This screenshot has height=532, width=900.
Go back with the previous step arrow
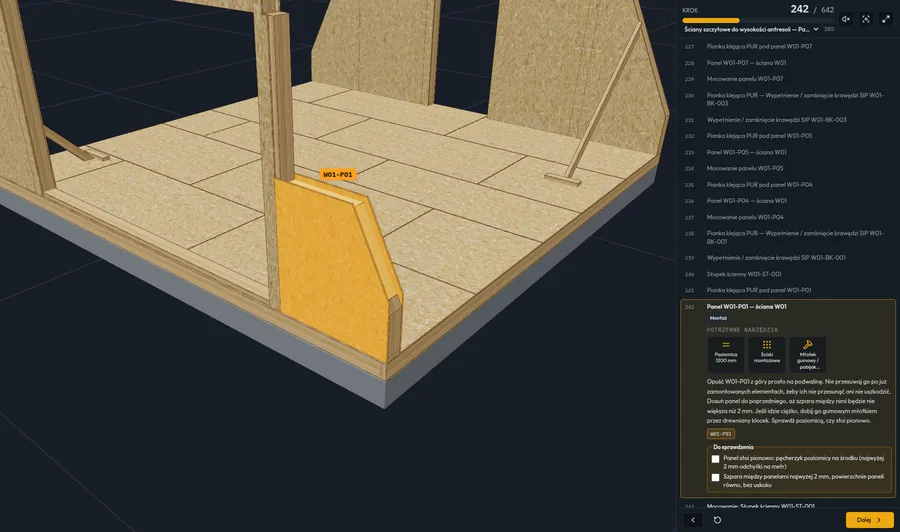(x=693, y=520)
